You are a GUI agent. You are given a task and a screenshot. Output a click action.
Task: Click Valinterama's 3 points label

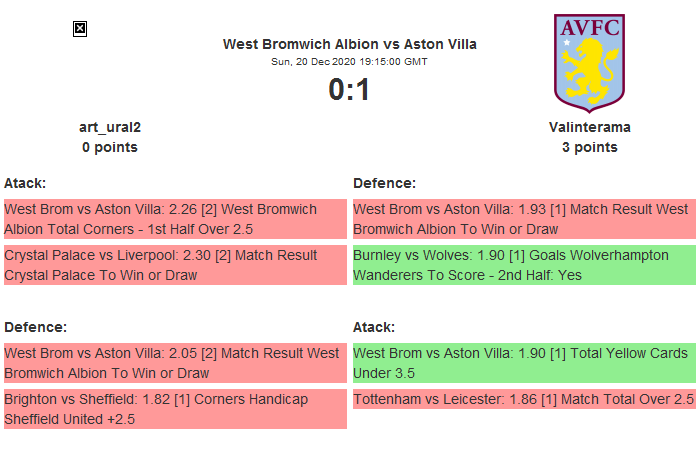(x=589, y=147)
